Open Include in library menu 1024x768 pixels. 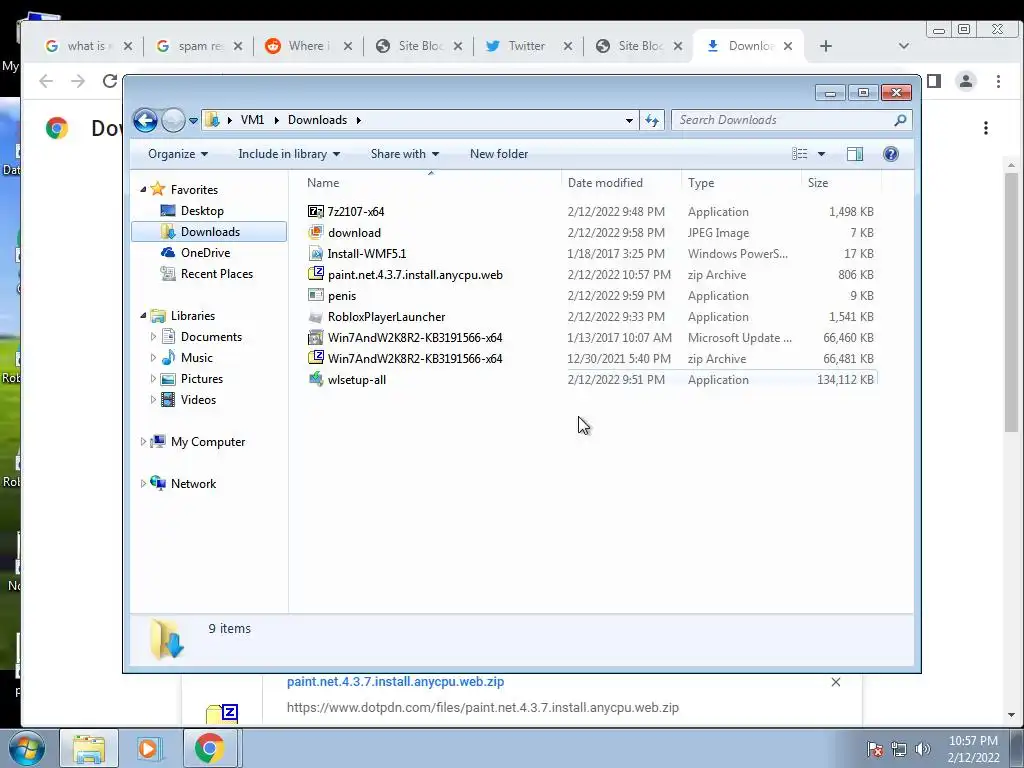pos(289,154)
